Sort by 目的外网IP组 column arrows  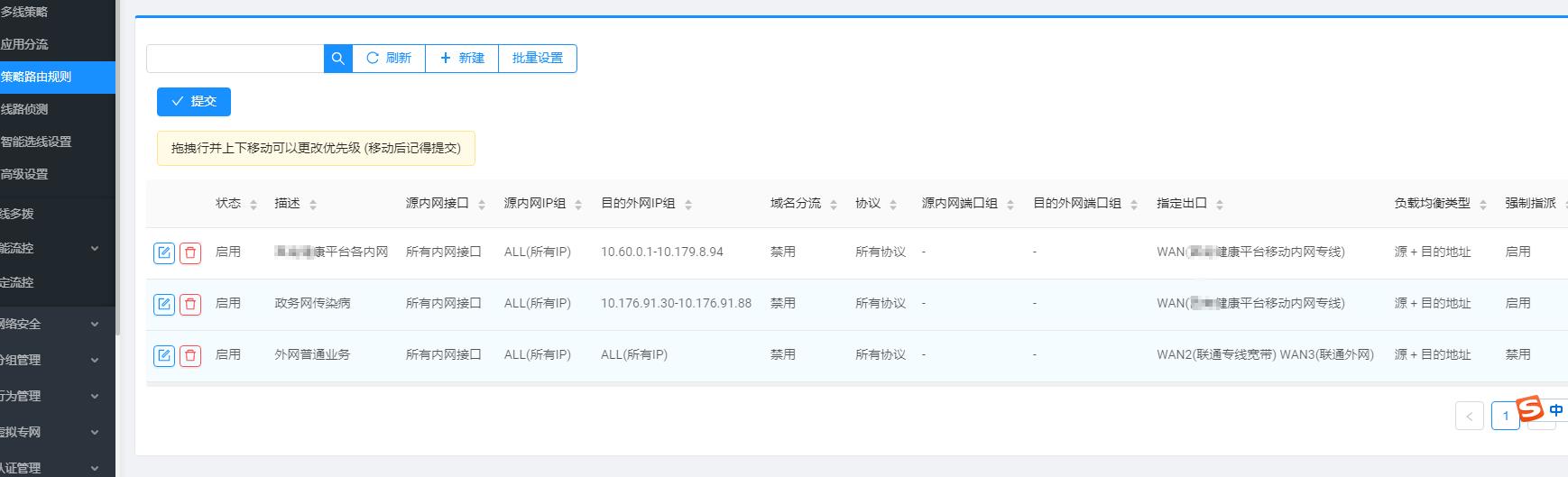click(x=688, y=205)
